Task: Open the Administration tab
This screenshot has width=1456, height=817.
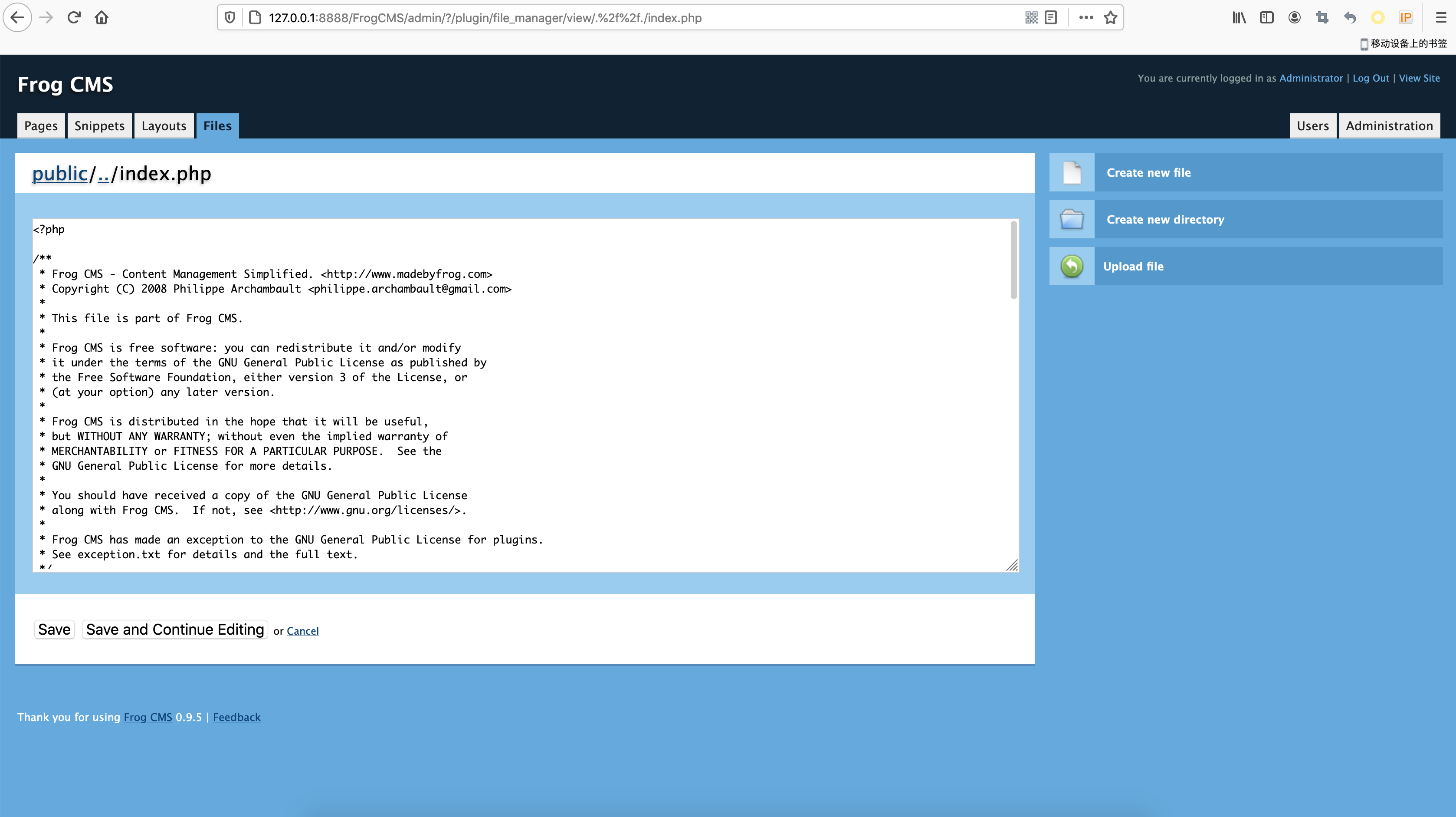Action: [1389, 125]
